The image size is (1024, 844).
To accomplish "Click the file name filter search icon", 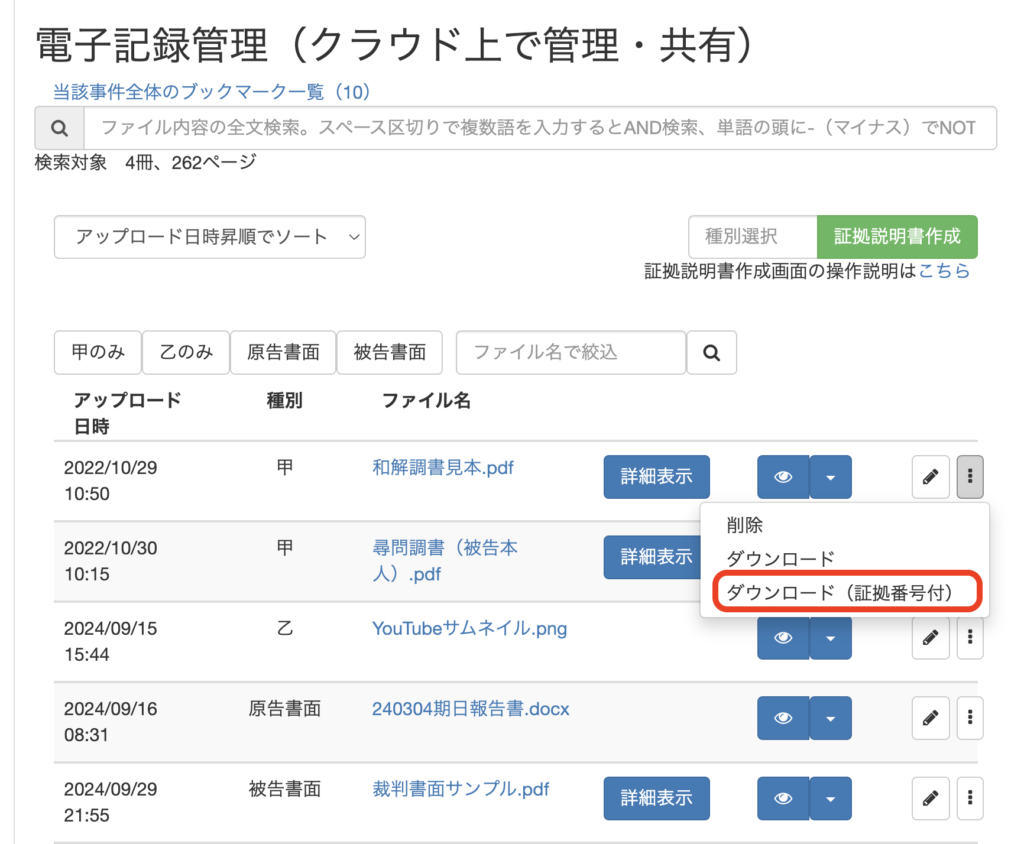I will 712,352.
